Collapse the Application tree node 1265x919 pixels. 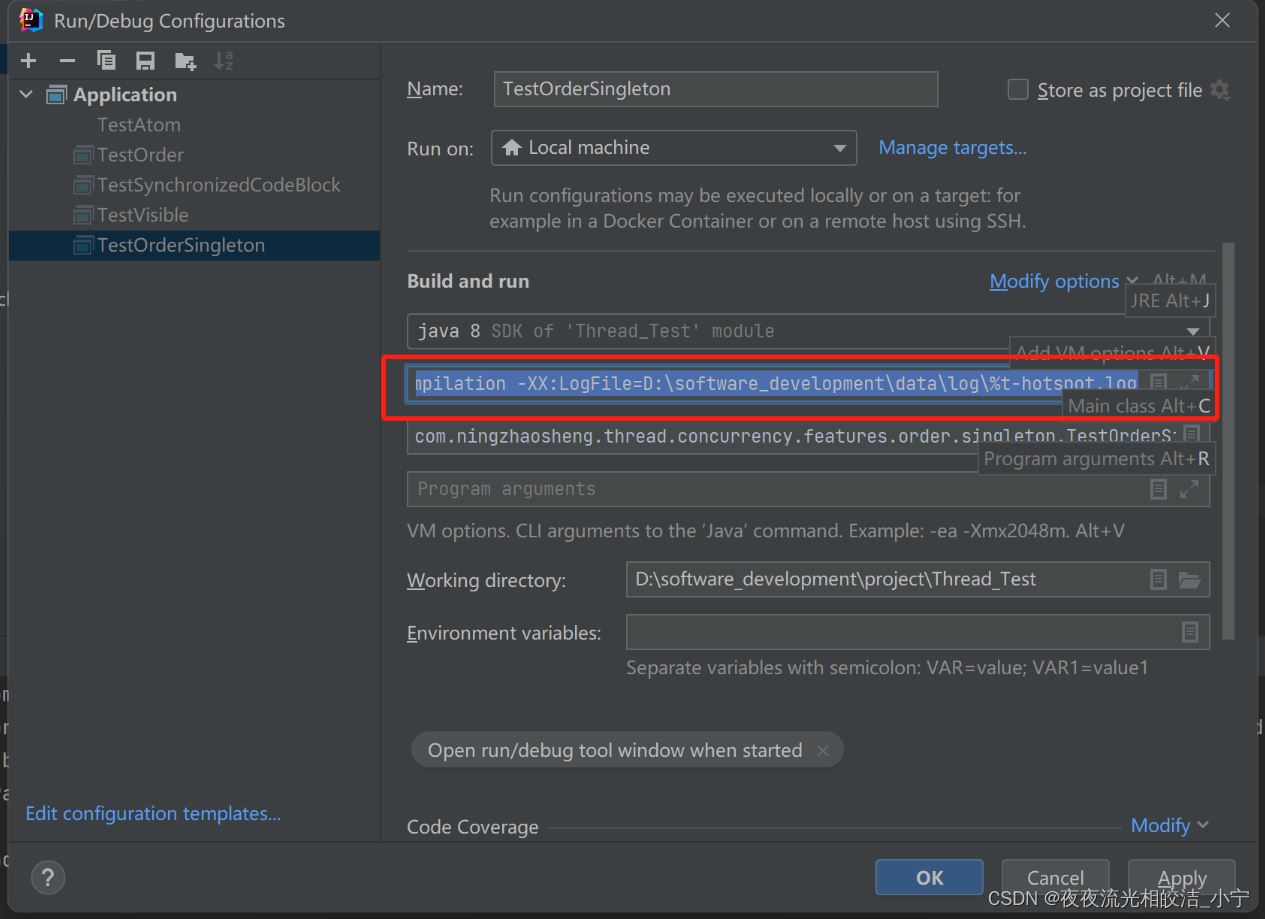point(26,95)
